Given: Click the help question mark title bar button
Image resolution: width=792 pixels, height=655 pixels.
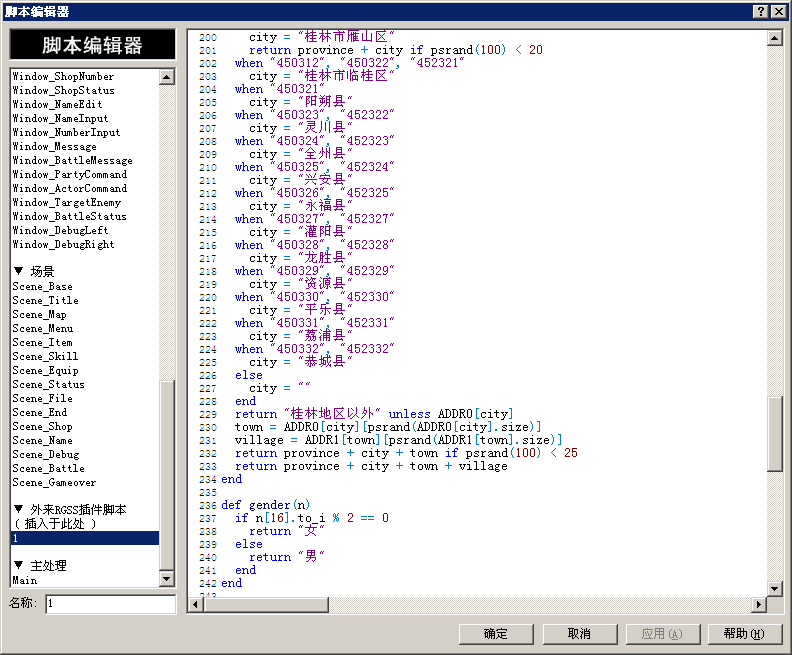Looking at the screenshot, I should pyautogui.click(x=761, y=12).
